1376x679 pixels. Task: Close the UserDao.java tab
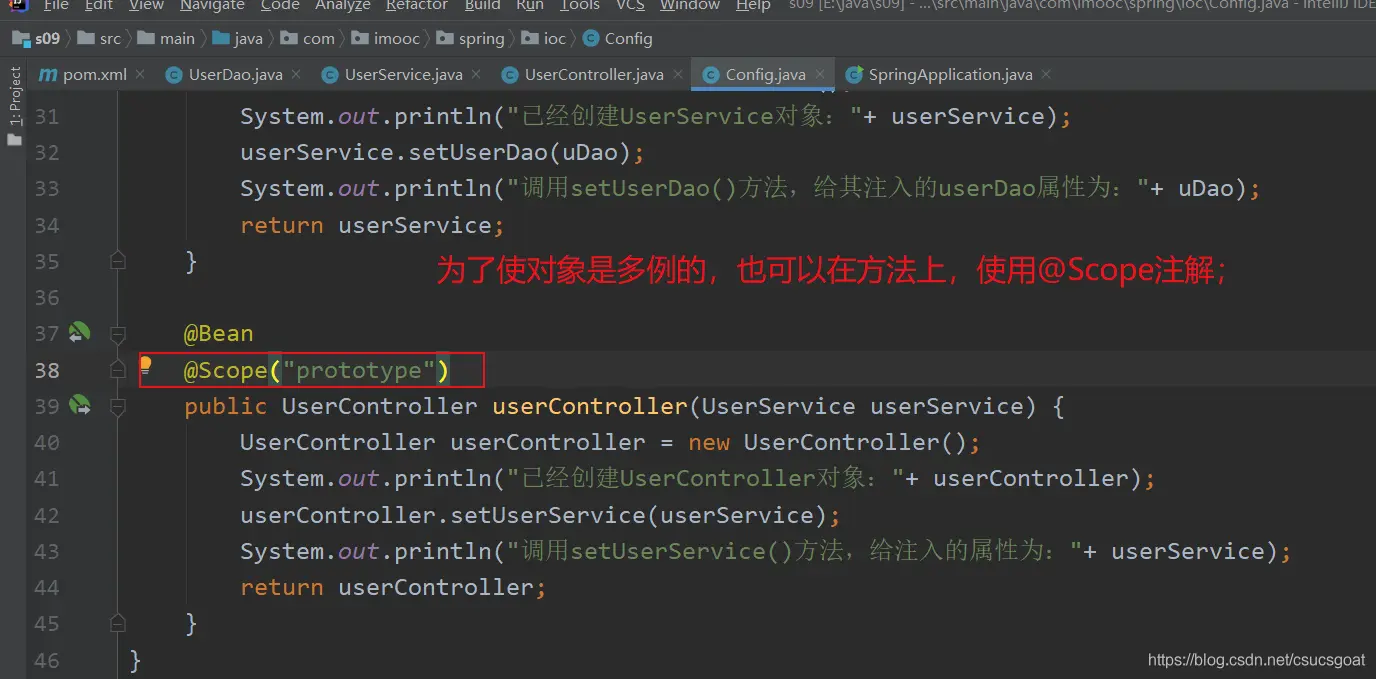coord(296,74)
